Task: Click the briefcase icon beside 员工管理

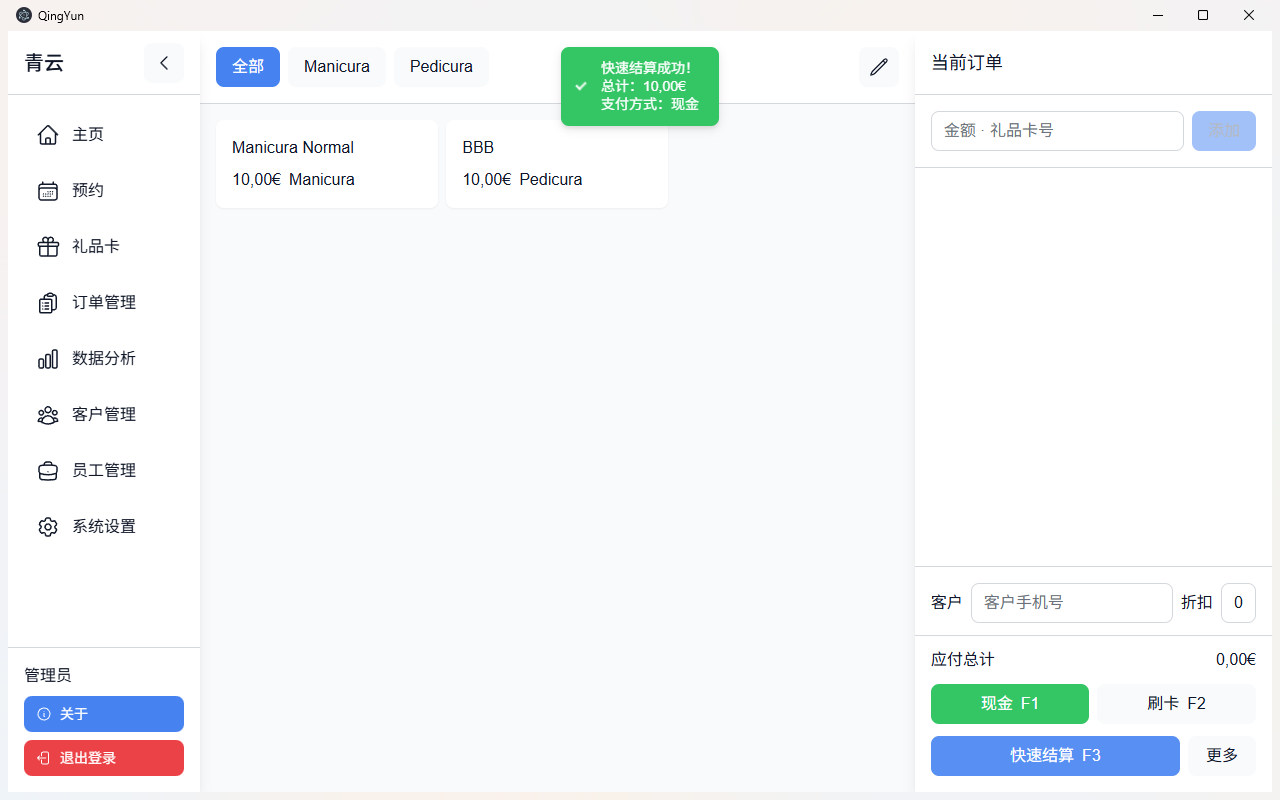Action: tap(48, 470)
